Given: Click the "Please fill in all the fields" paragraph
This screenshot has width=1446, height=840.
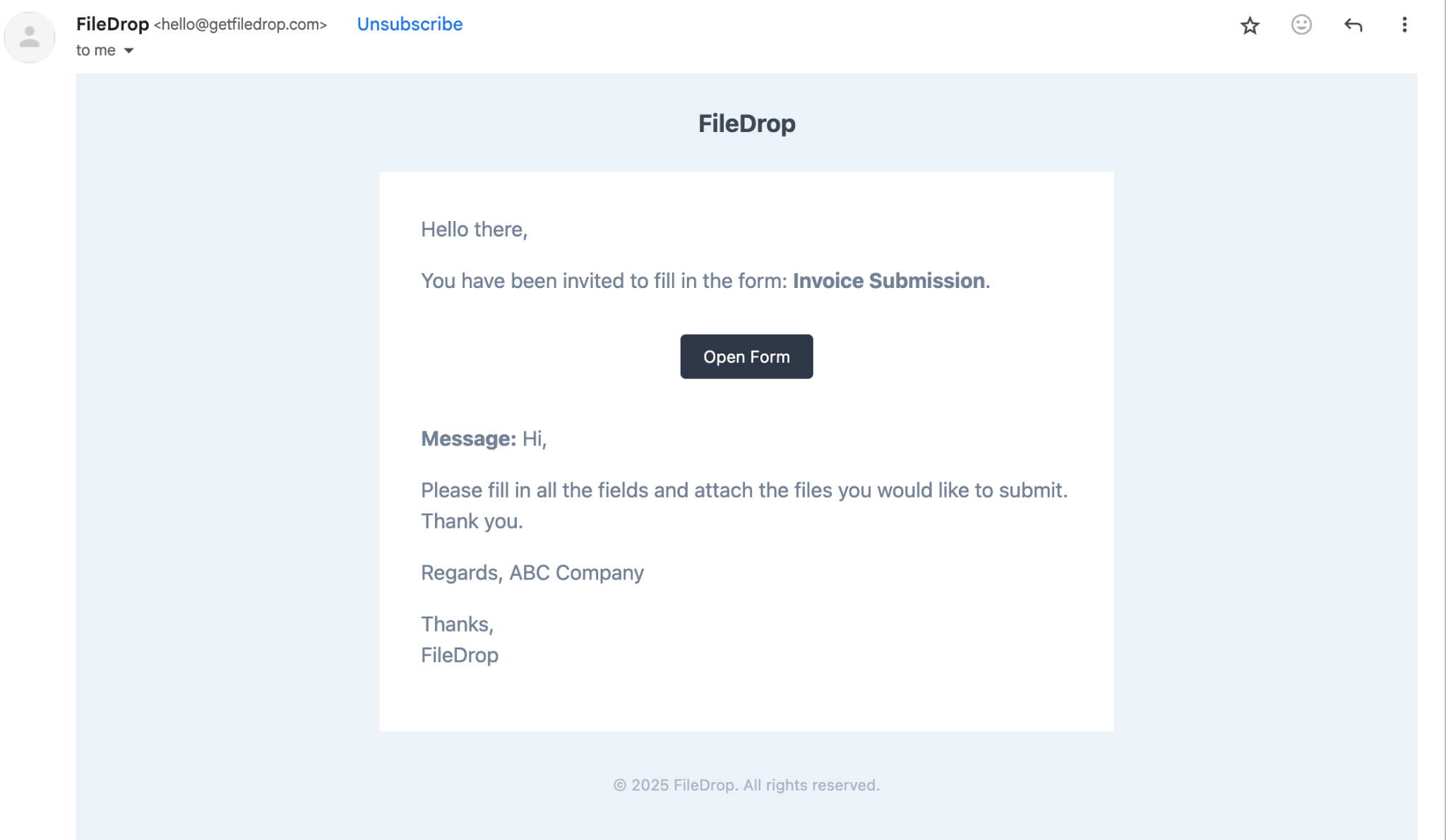Looking at the screenshot, I should (743, 491).
